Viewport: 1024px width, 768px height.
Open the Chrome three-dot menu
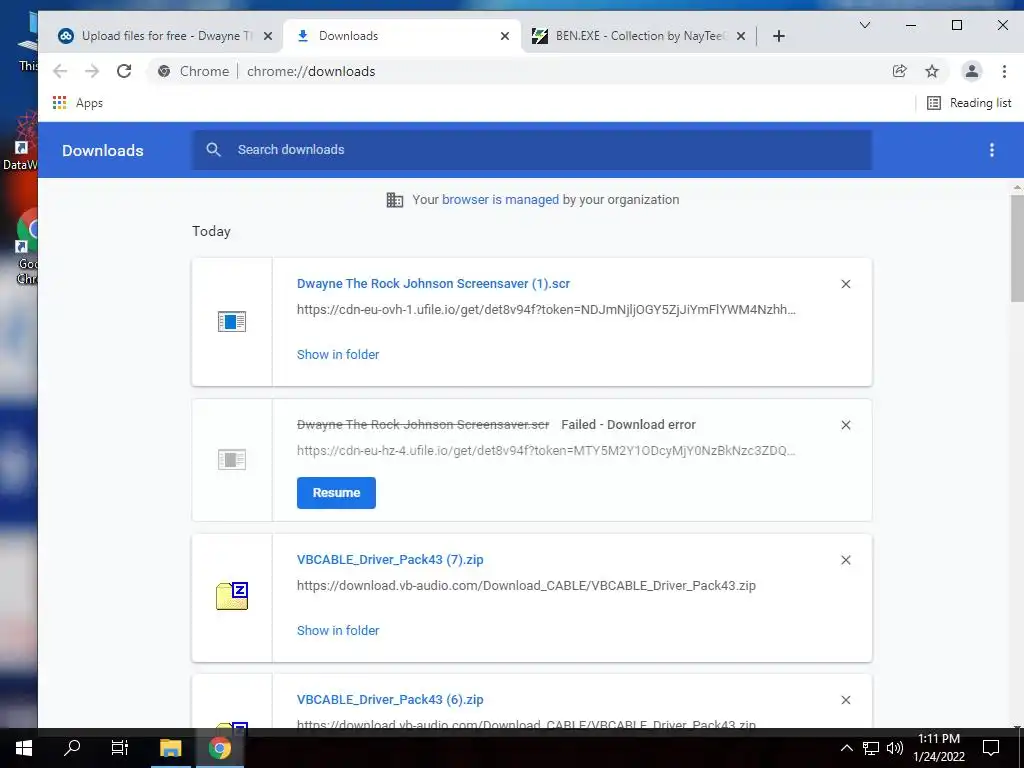(1004, 71)
